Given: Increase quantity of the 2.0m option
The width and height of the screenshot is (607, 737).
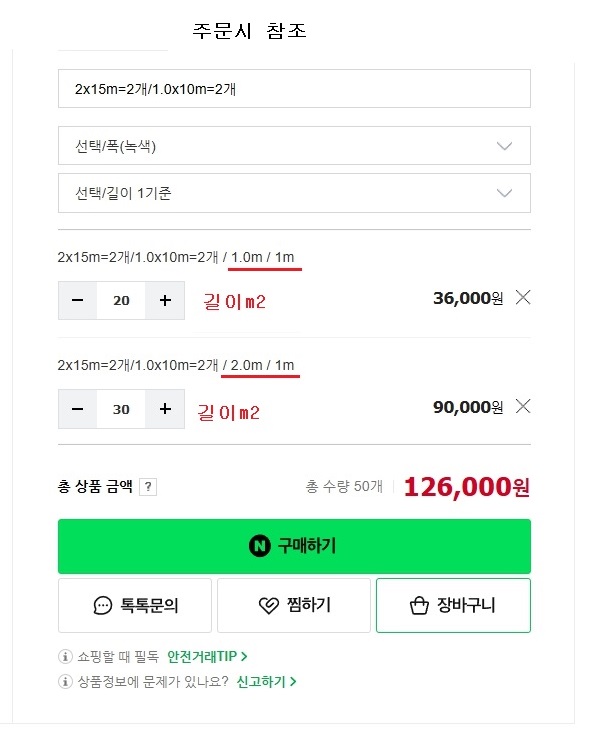Looking at the screenshot, I should (x=165, y=409).
